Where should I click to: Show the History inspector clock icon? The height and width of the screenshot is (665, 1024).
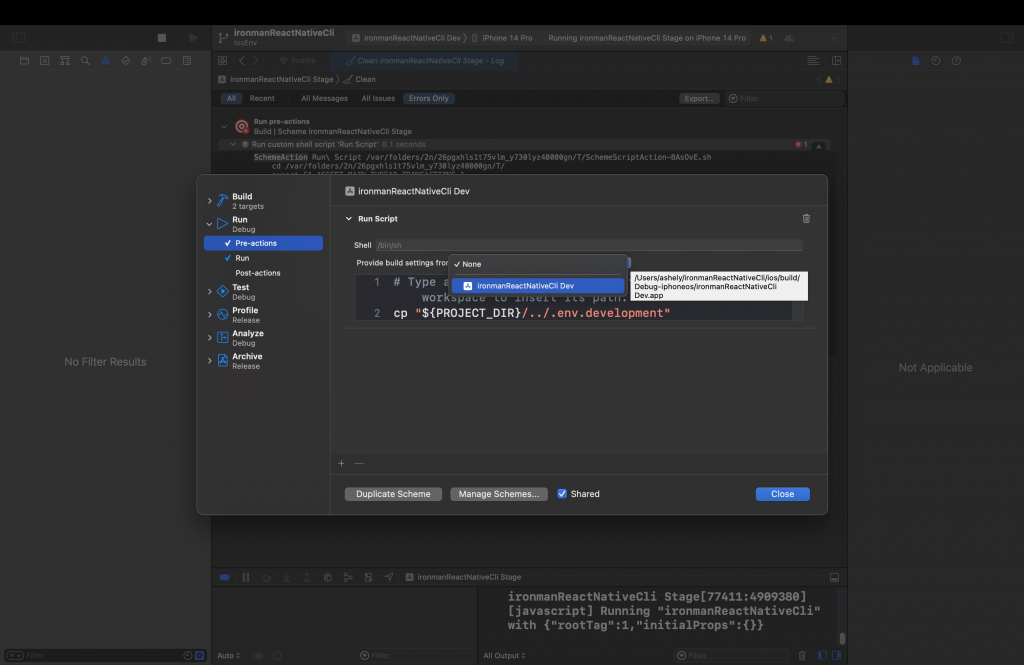pos(936,61)
